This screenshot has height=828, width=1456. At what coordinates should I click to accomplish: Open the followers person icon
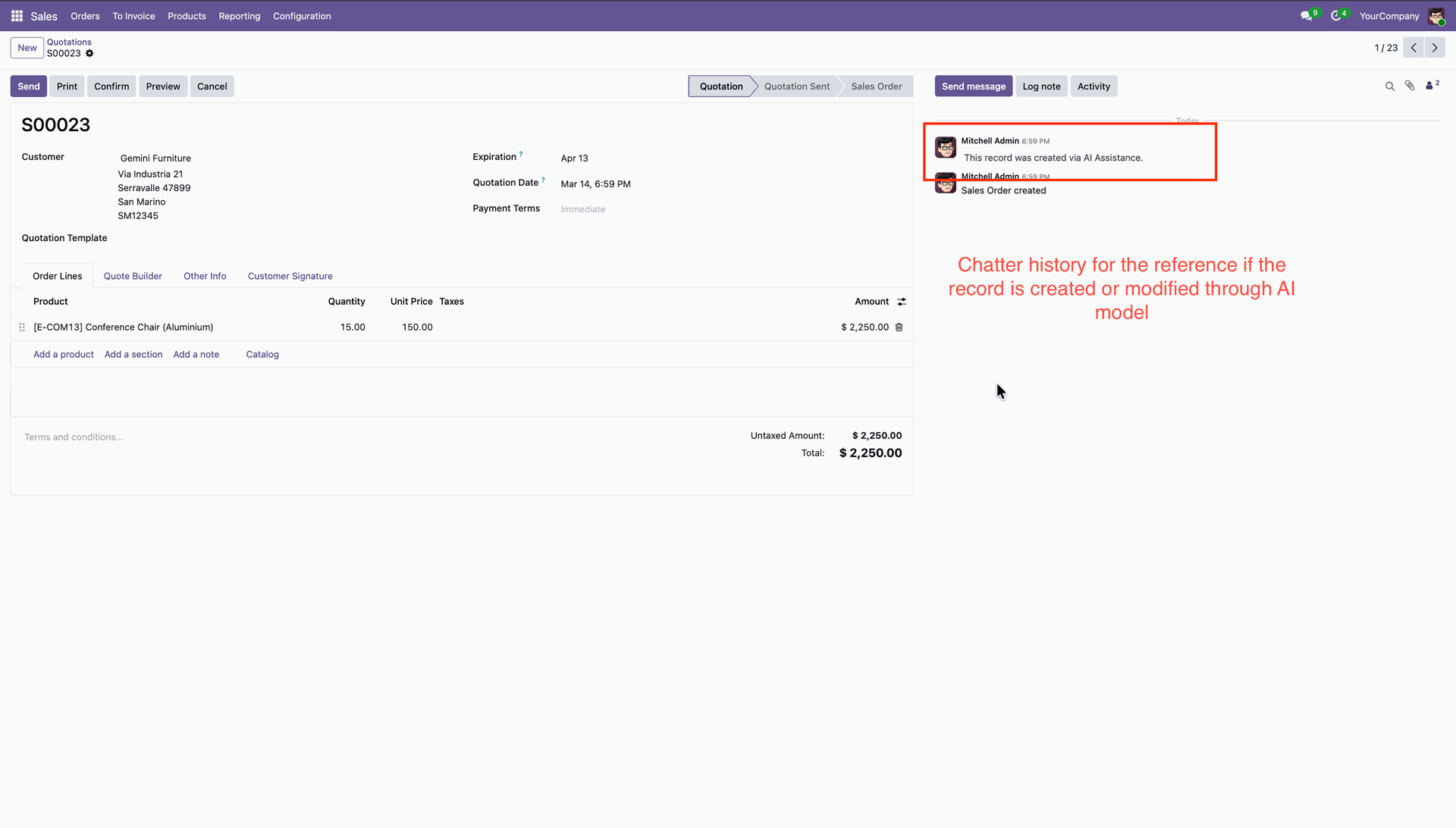(x=1431, y=86)
